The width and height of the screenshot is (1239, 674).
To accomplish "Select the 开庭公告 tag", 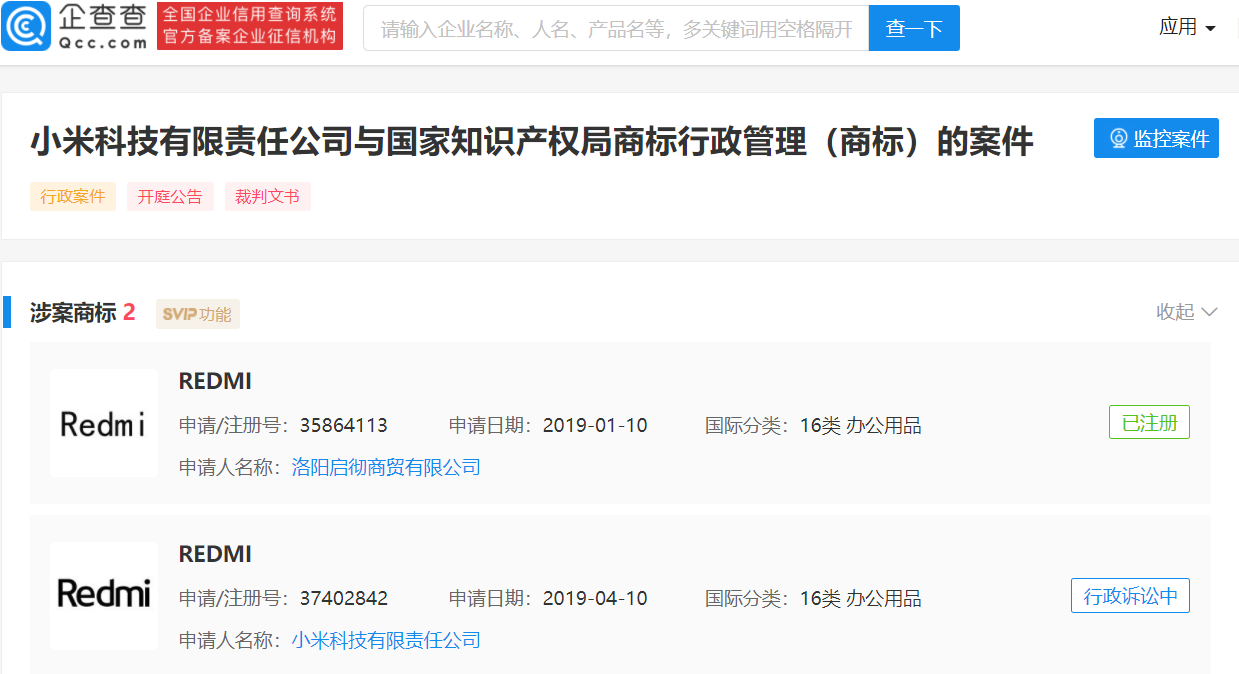I will (170, 197).
